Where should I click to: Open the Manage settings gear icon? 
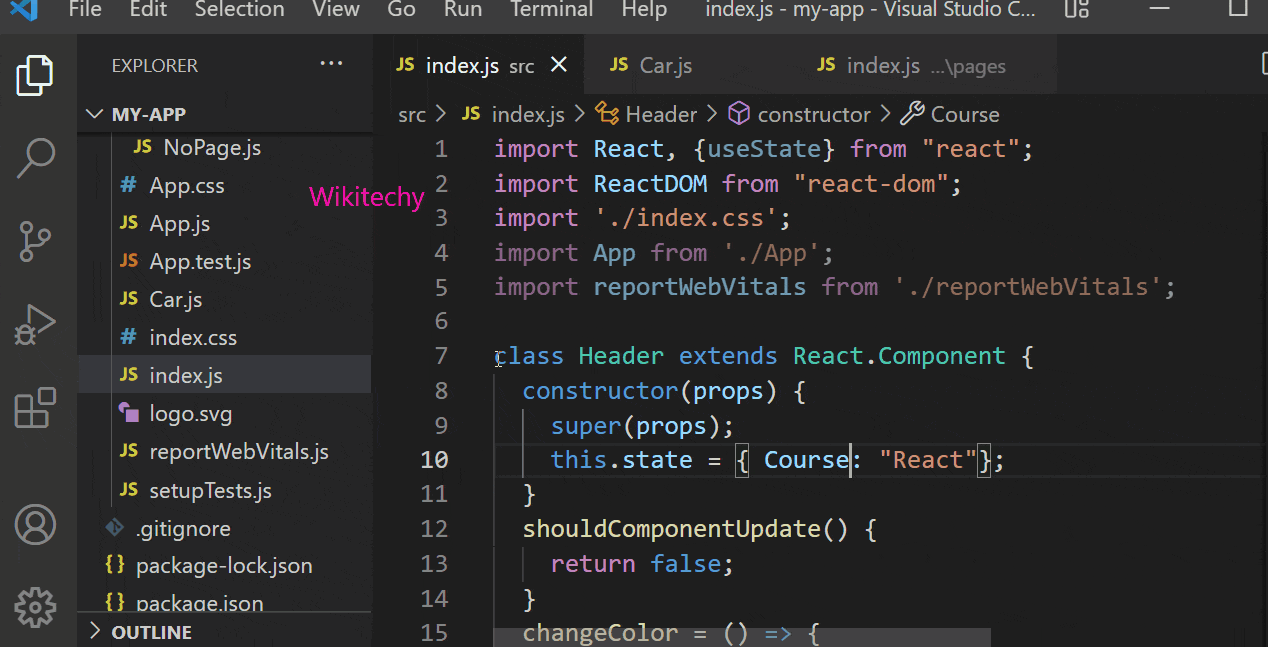35,605
